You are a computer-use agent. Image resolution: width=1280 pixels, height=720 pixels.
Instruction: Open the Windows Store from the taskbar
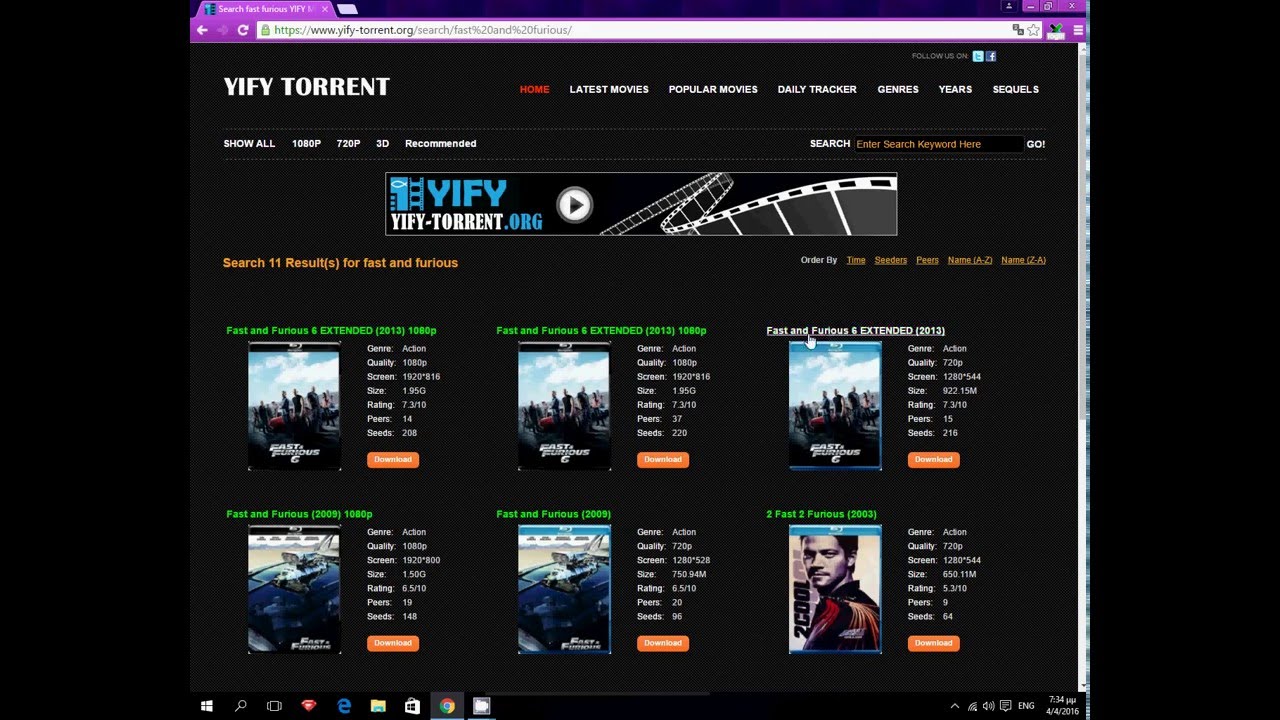(412, 706)
